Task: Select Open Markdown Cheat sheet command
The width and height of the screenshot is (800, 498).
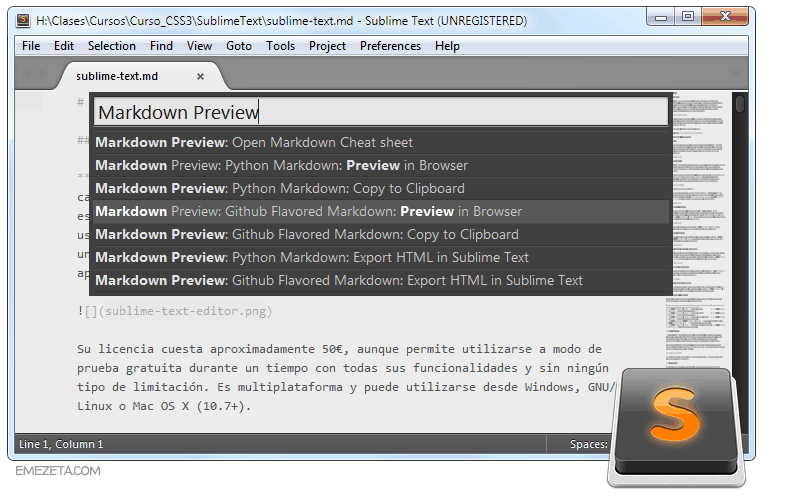Action: [x=380, y=142]
